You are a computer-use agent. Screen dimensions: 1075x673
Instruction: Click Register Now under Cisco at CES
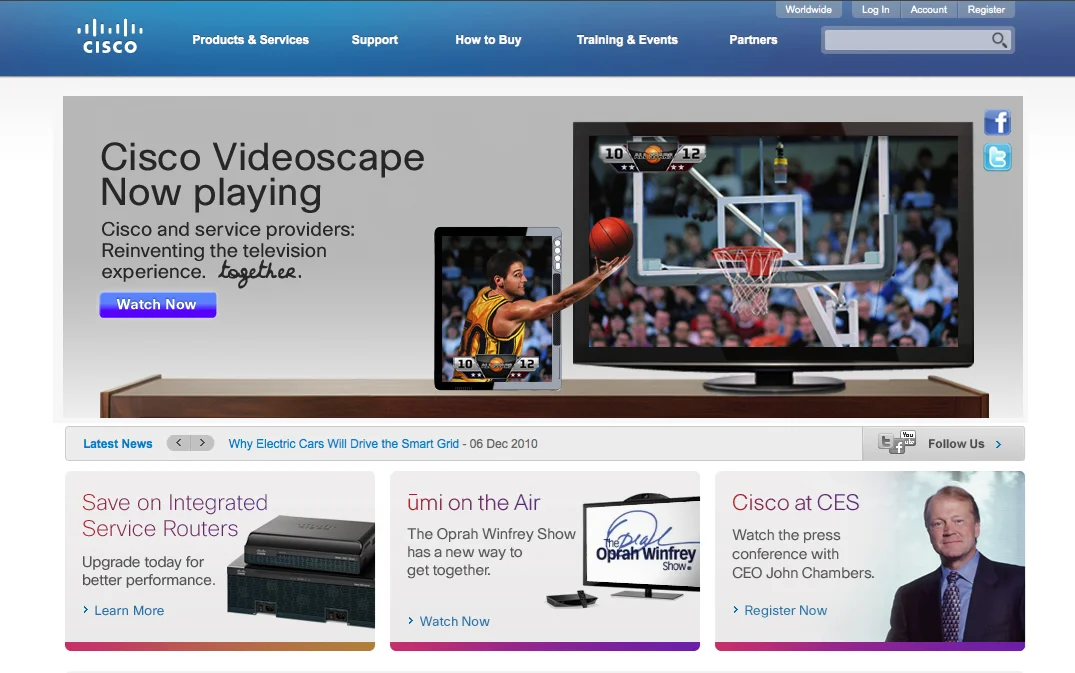pos(786,610)
